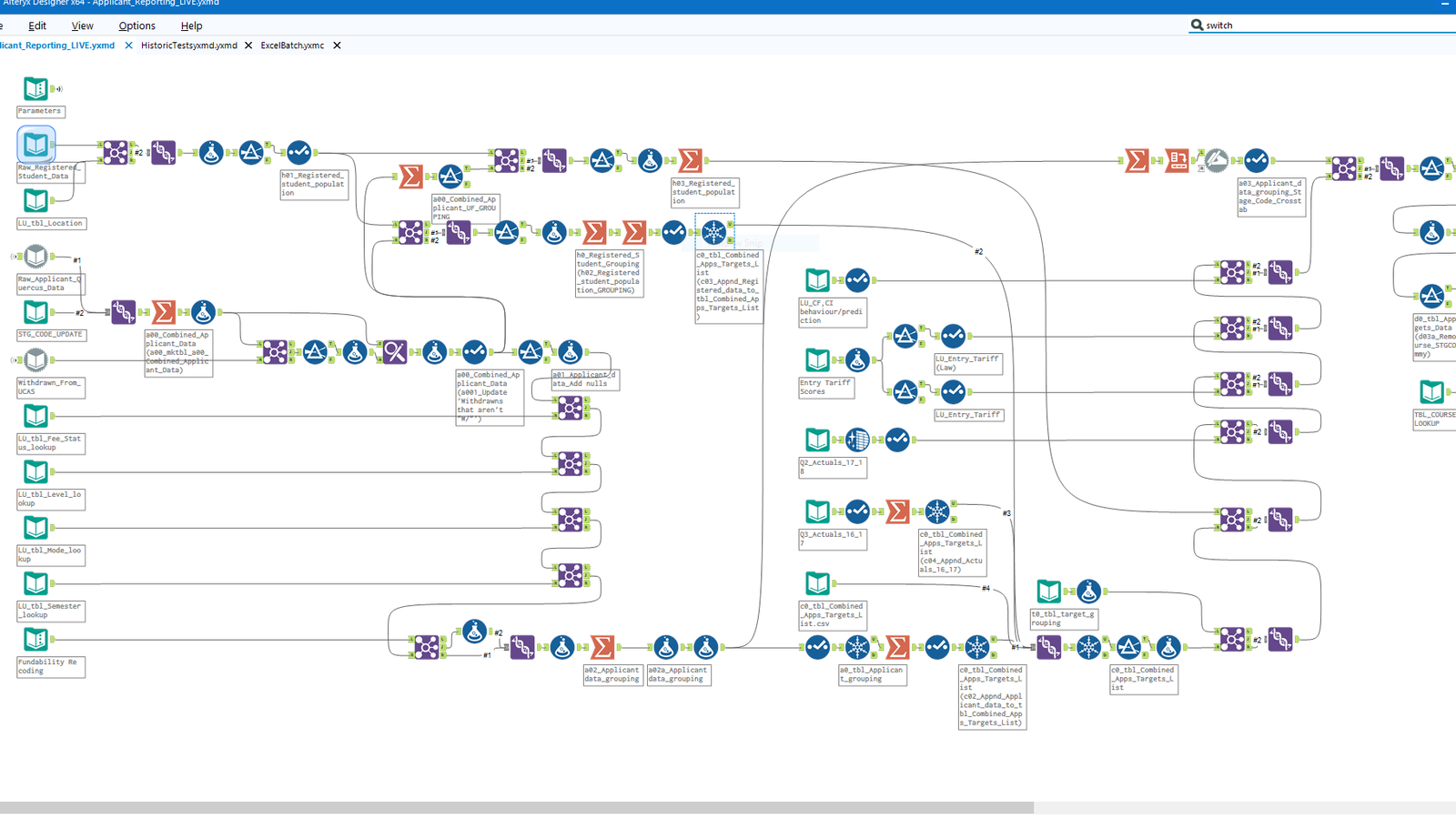The width and height of the screenshot is (1456, 819).
Task: Click the LU_tbl_Fee_Status_lookup input tool
Action: tap(35, 416)
